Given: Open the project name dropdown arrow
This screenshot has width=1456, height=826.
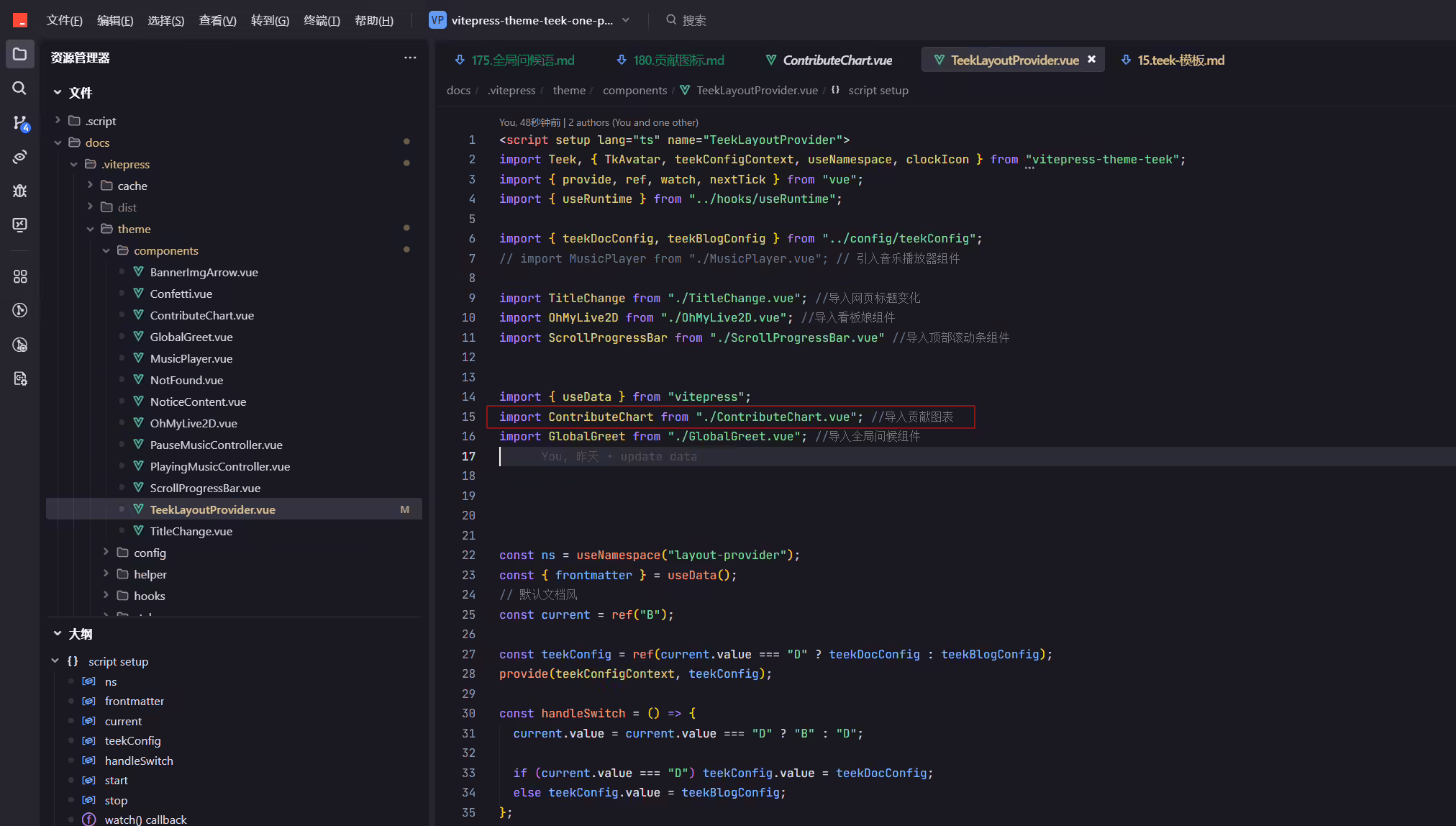Looking at the screenshot, I should pyautogui.click(x=626, y=20).
